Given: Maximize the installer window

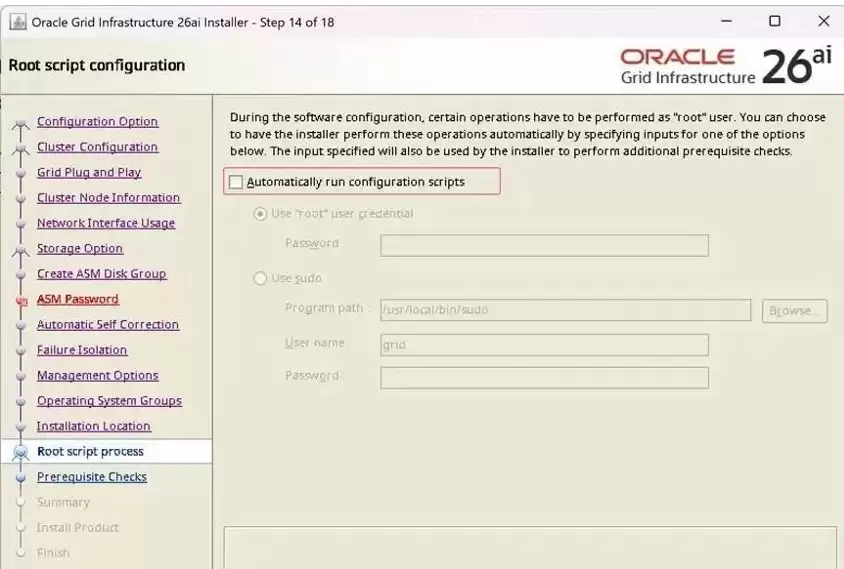Looking at the screenshot, I should point(775,21).
